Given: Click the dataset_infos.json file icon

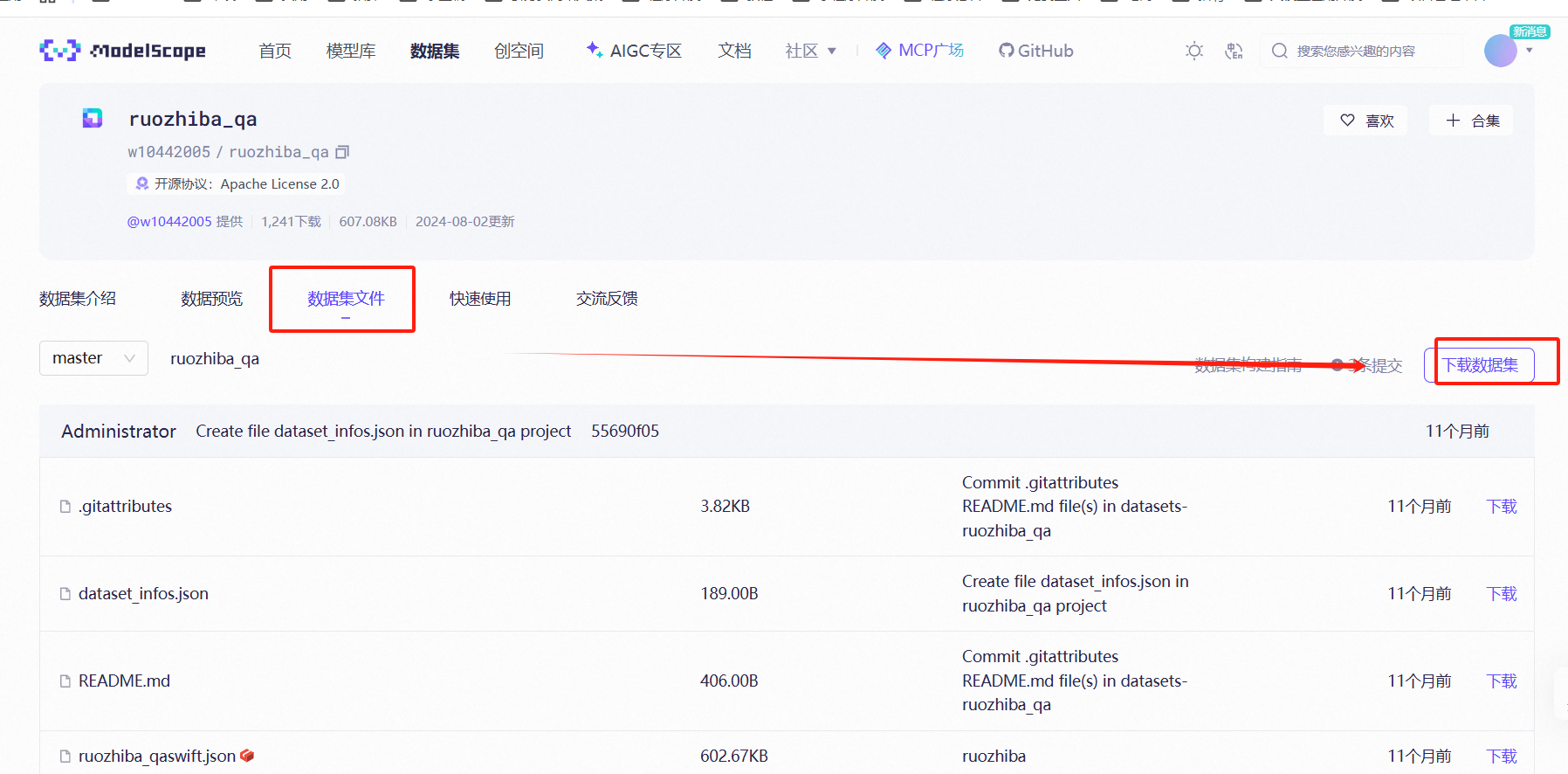Looking at the screenshot, I should 65,594.
